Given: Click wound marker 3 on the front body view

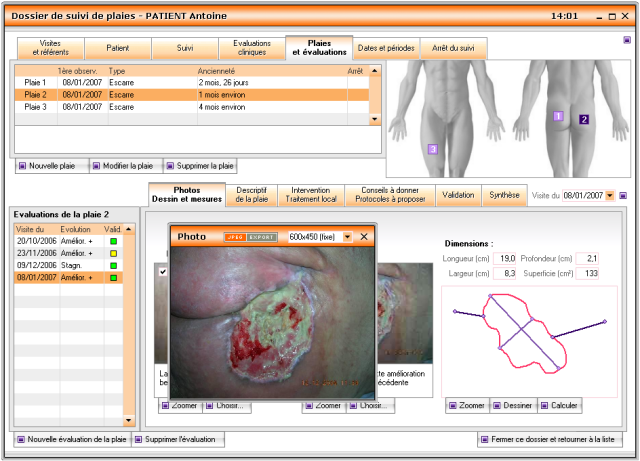Looking at the screenshot, I should (433, 149).
